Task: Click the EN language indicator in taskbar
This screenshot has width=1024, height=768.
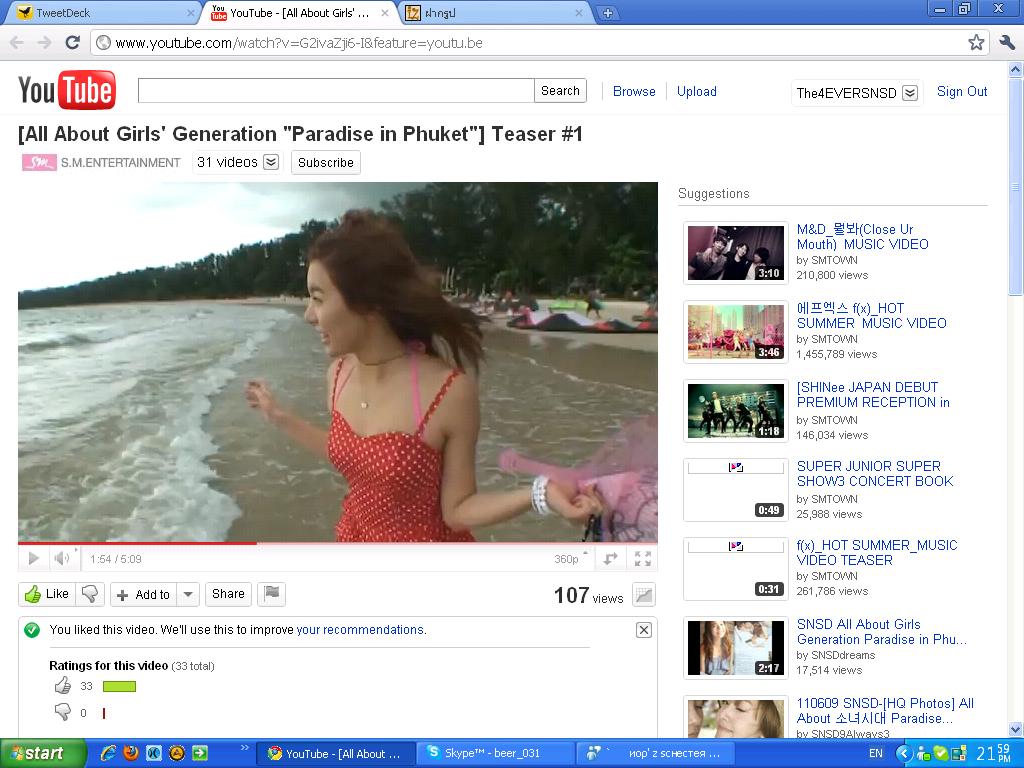Action: click(x=876, y=753)
